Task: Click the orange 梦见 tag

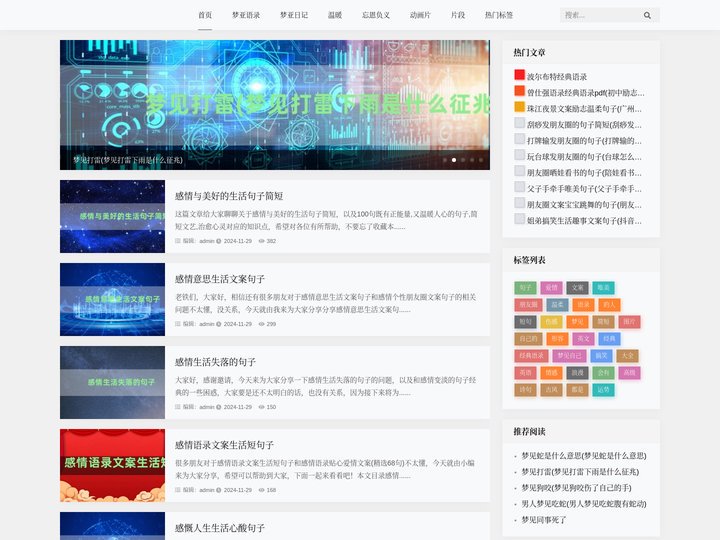Action: 577,322
